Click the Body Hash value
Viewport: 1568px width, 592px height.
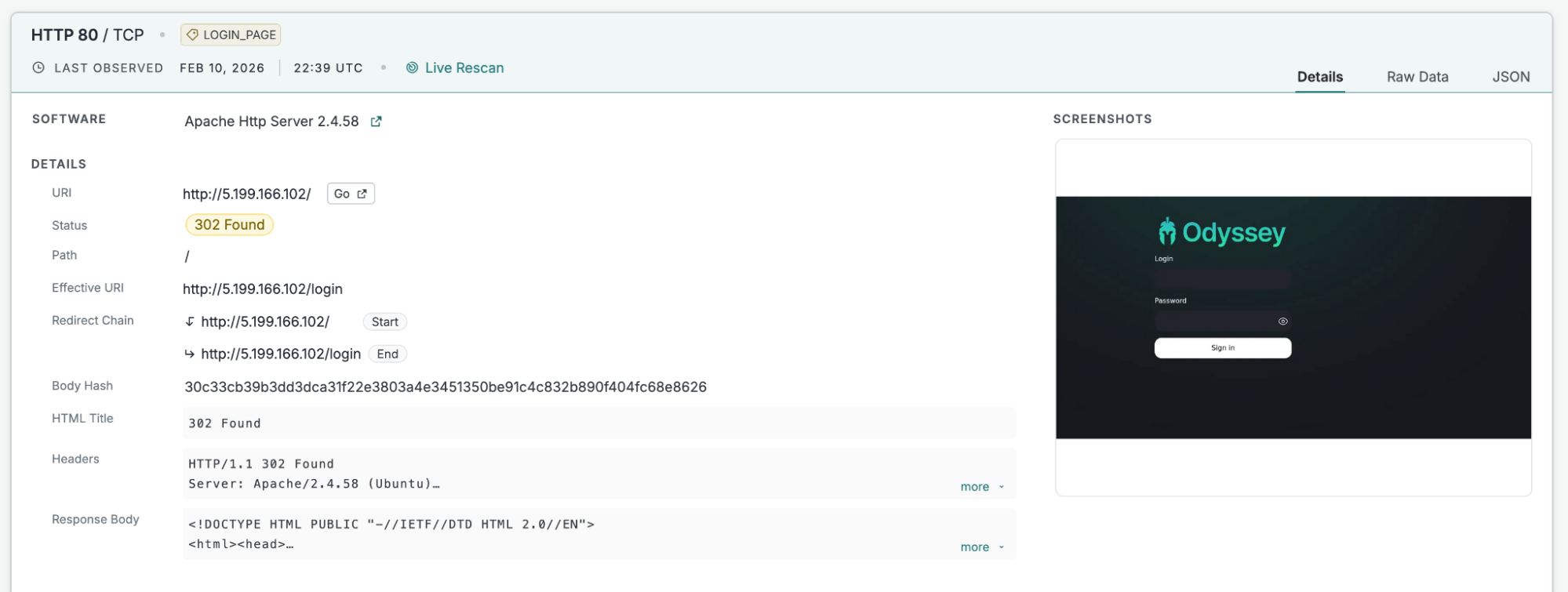click(x=446, y=387)
